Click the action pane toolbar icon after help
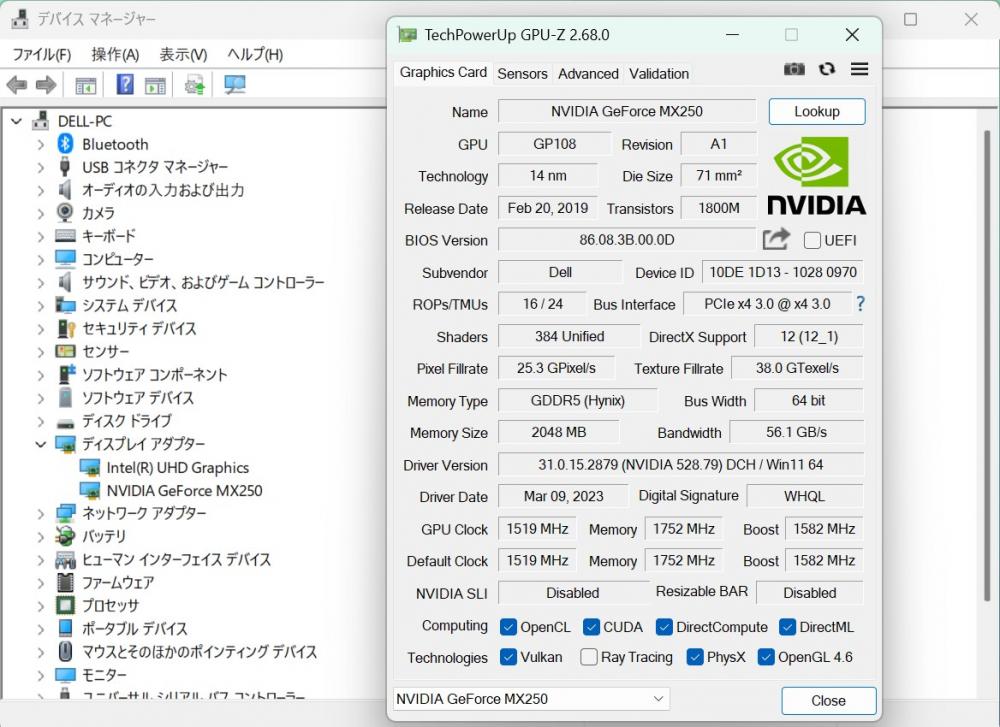The height and width of the screenshot is (727, 1000). pyautogui.click(x=155, y=85)
